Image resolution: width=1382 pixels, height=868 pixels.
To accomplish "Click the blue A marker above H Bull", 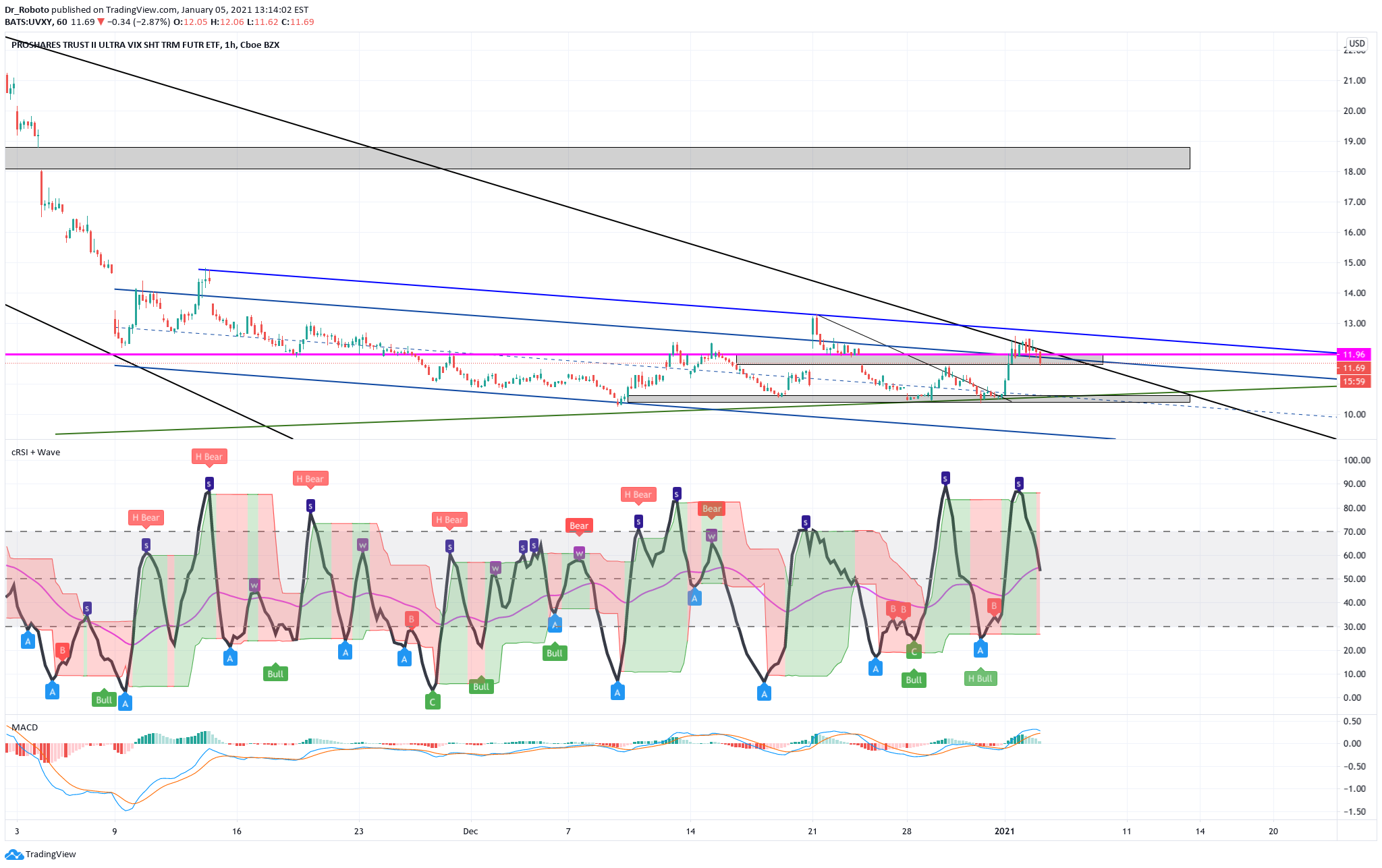I will (980, 650).
